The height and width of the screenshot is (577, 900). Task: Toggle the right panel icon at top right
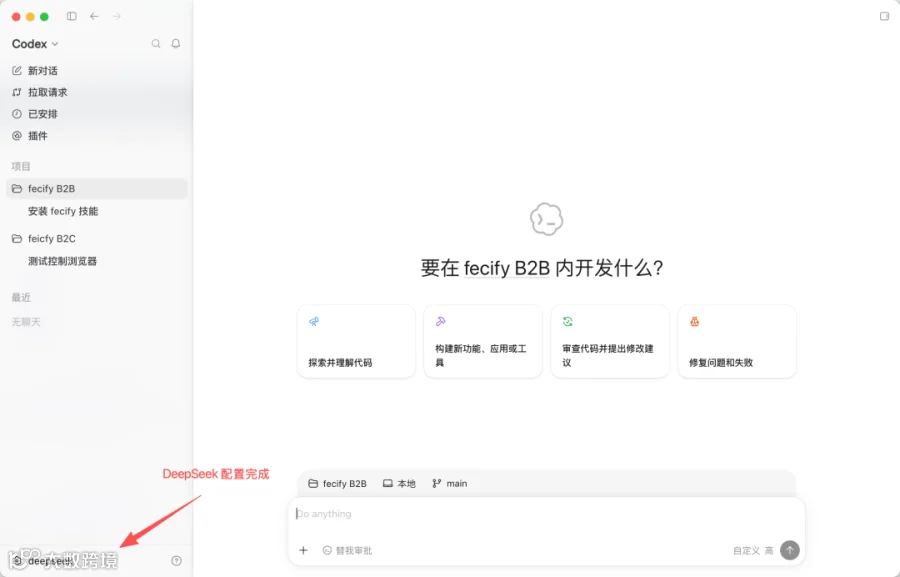[885, 16]
